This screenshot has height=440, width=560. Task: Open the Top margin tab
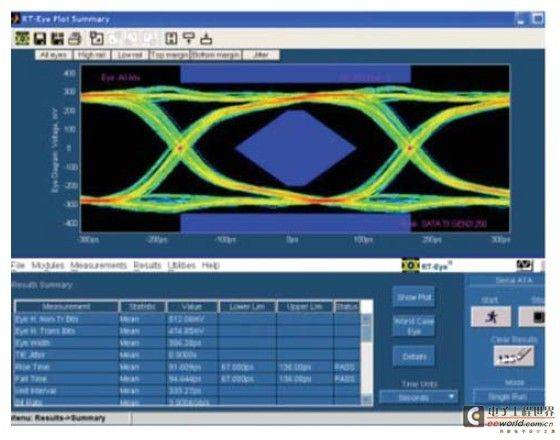(169, 55)
